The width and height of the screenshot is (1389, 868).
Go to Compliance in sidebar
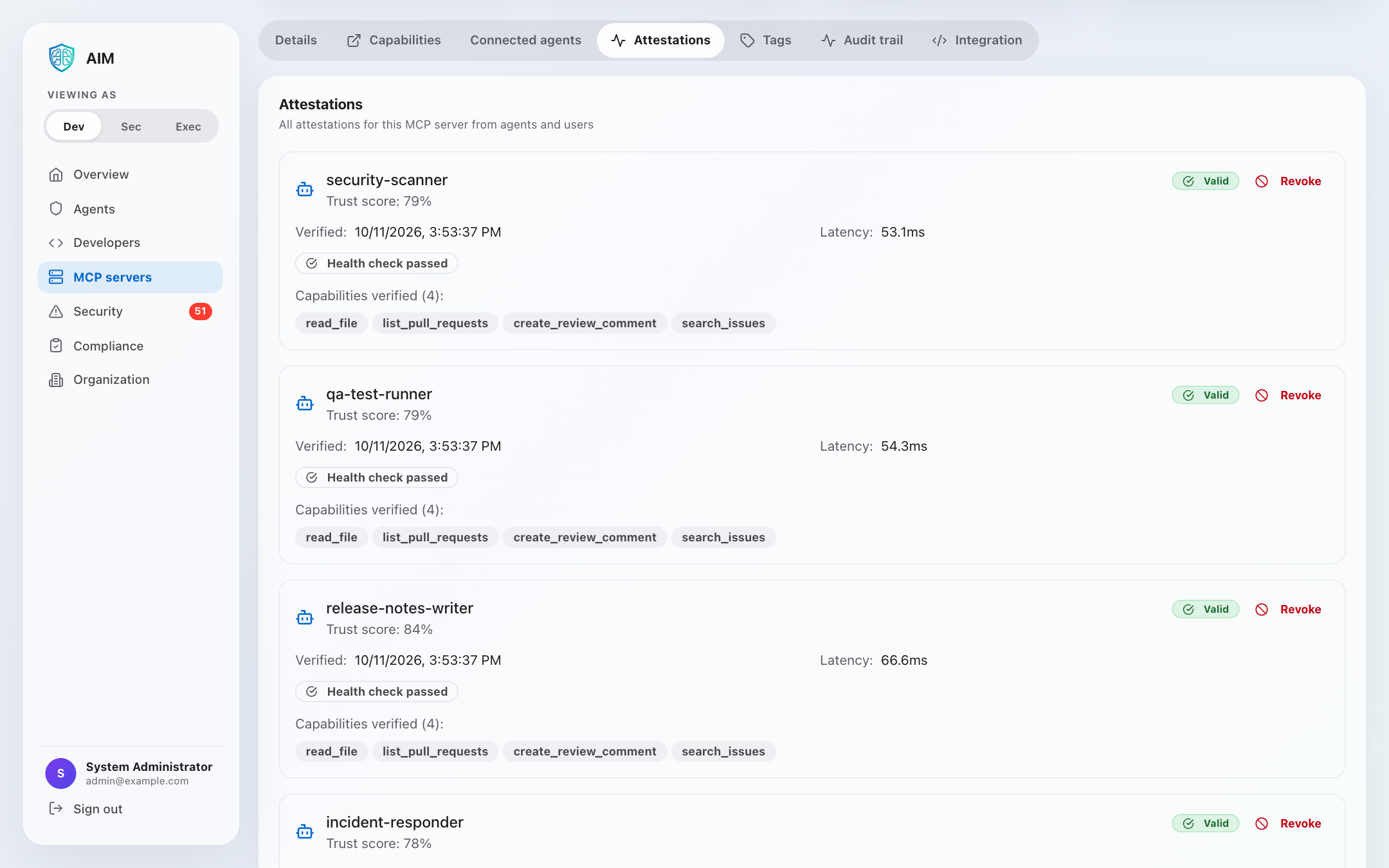[x=131, y=346]
